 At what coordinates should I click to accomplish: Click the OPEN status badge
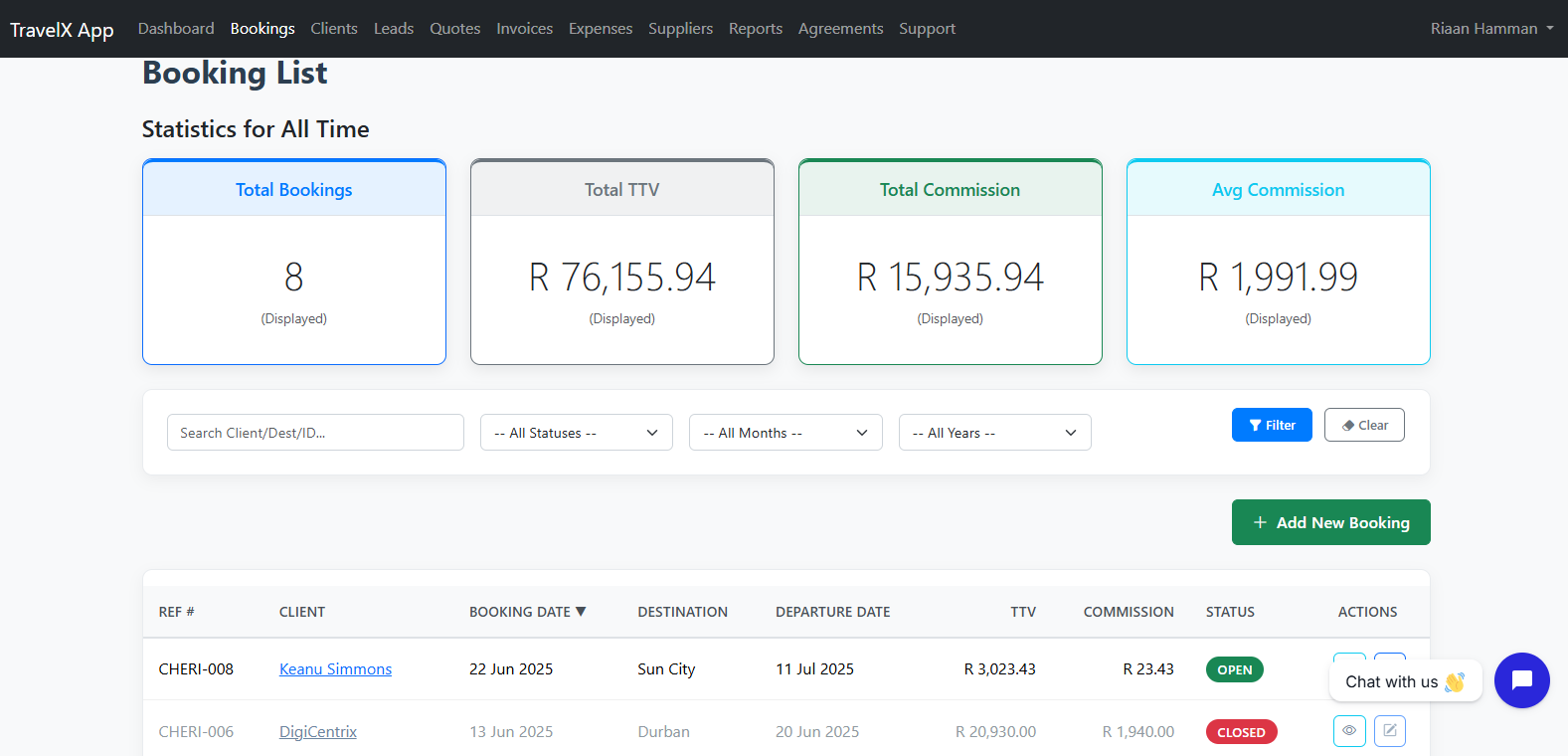pyautogui.click(x=1234, y=669)
